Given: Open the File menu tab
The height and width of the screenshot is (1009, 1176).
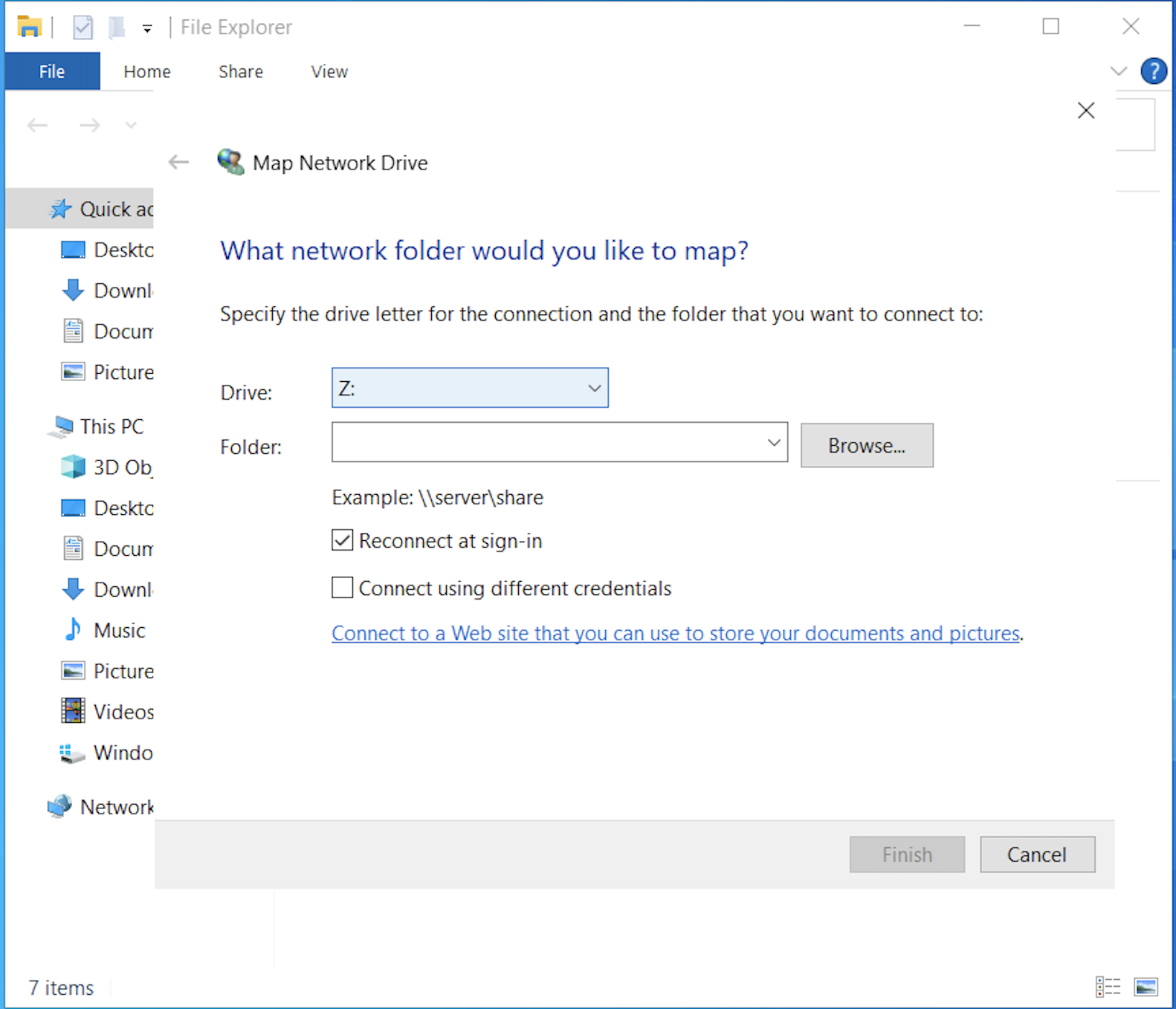Looking at the screenshot, I should 52,71.
